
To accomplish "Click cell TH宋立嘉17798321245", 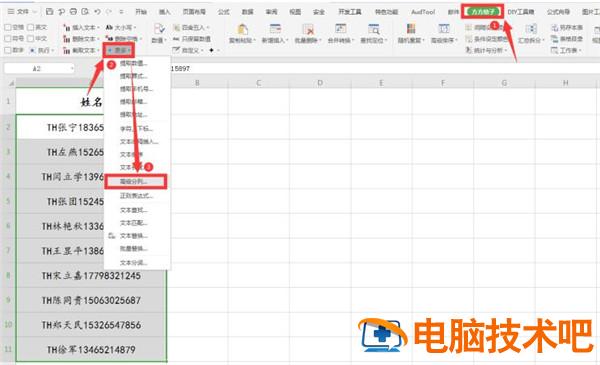I will (x=91, y=276).
